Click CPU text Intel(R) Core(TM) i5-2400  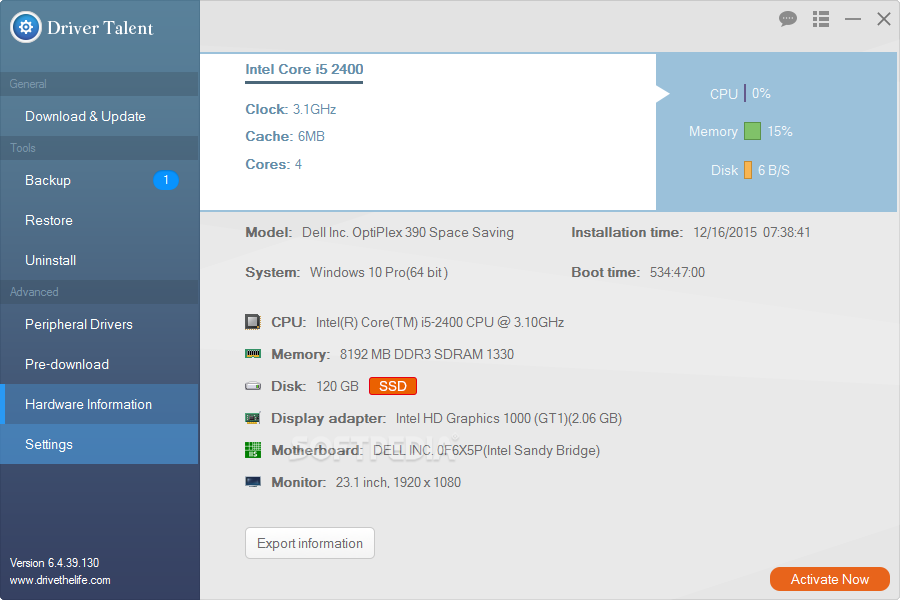(x=389, y=322)
